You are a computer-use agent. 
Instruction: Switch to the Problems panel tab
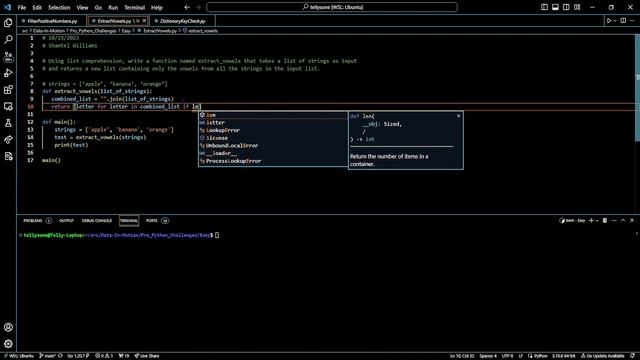37,220
